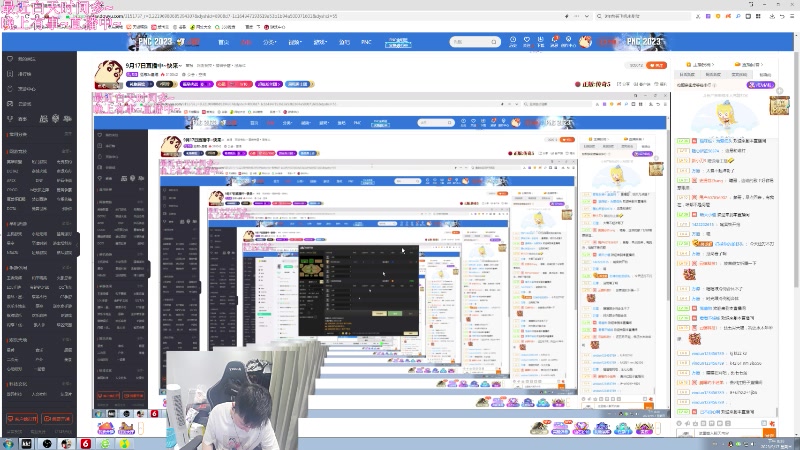Click the purple square extension icon in browser toolbar
Image resolution: width=800 pixels, height=450 pixels.
pos(708,16)
